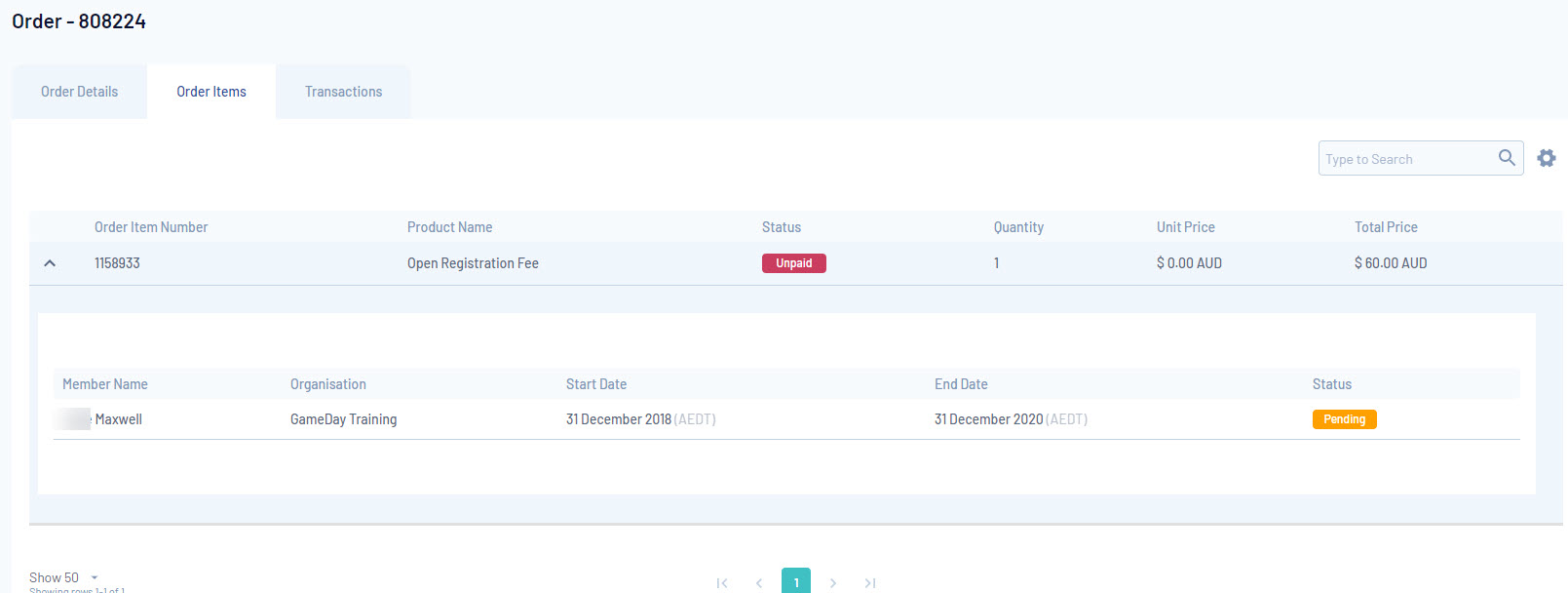Sort by Order Item Number column

tap(151, 227)
